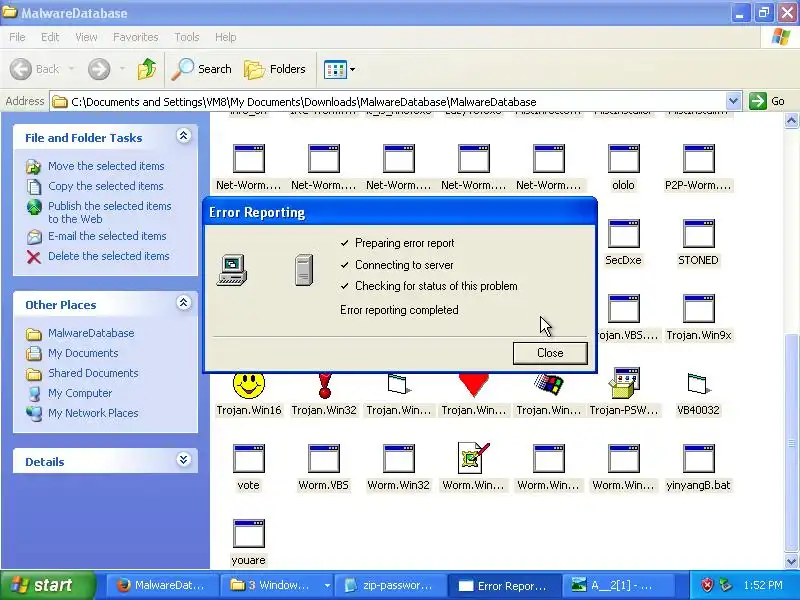Open the Search pane
This screenshot has height=600, width=800.
point(202,69)
